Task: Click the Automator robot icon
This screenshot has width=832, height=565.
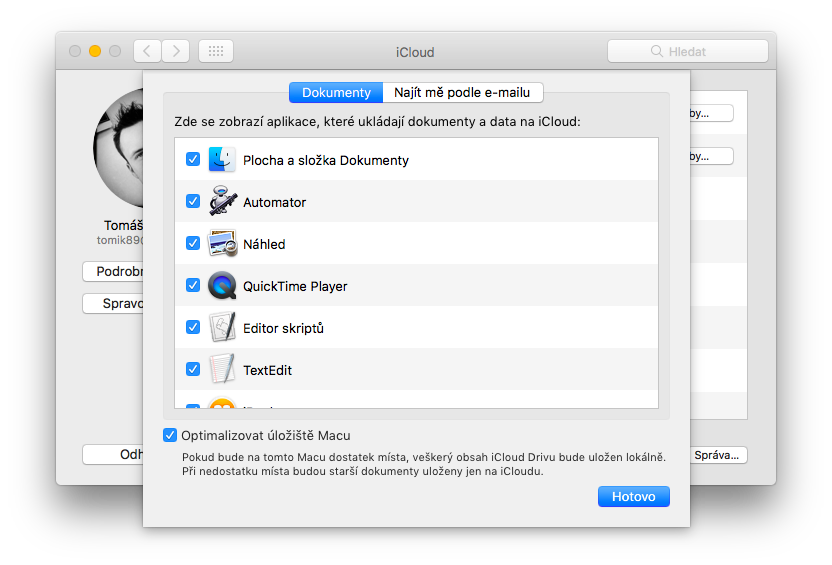Action: 222,202
